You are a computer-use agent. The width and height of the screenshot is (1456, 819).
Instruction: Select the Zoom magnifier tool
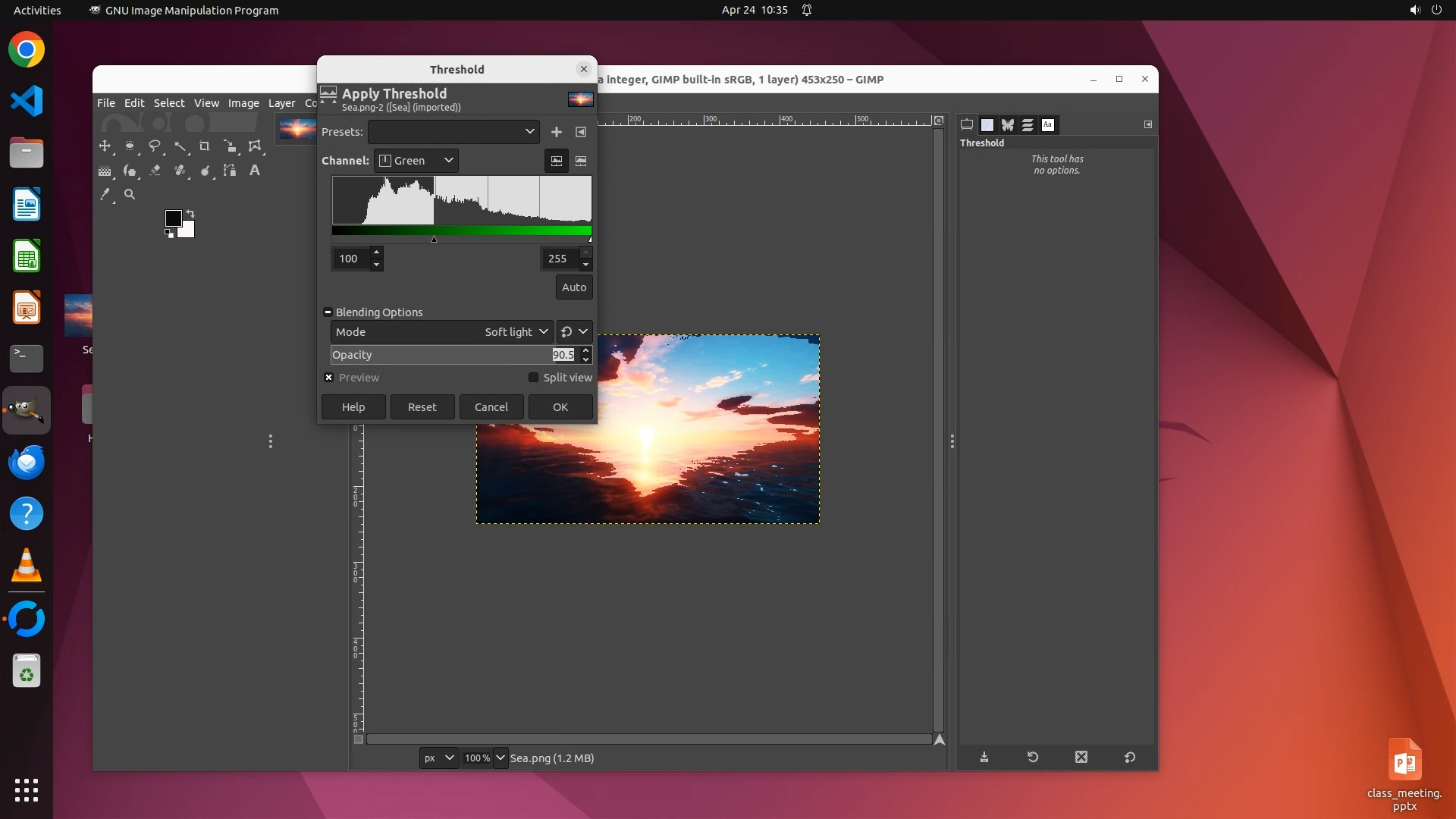[x=130, y=195]
